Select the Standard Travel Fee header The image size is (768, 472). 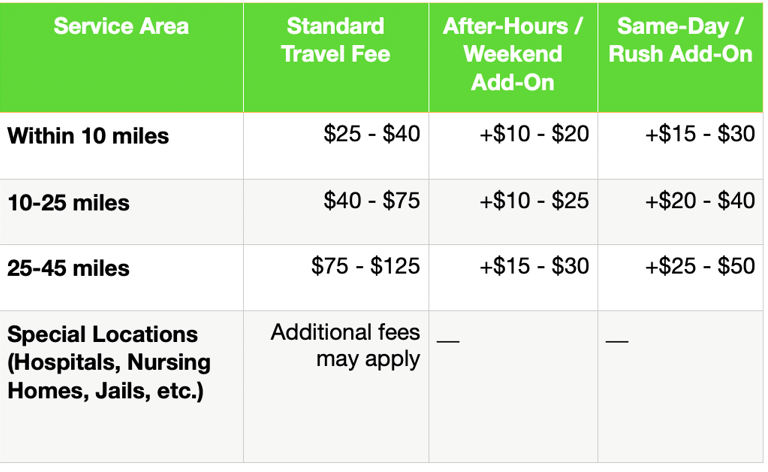(336, 58)
